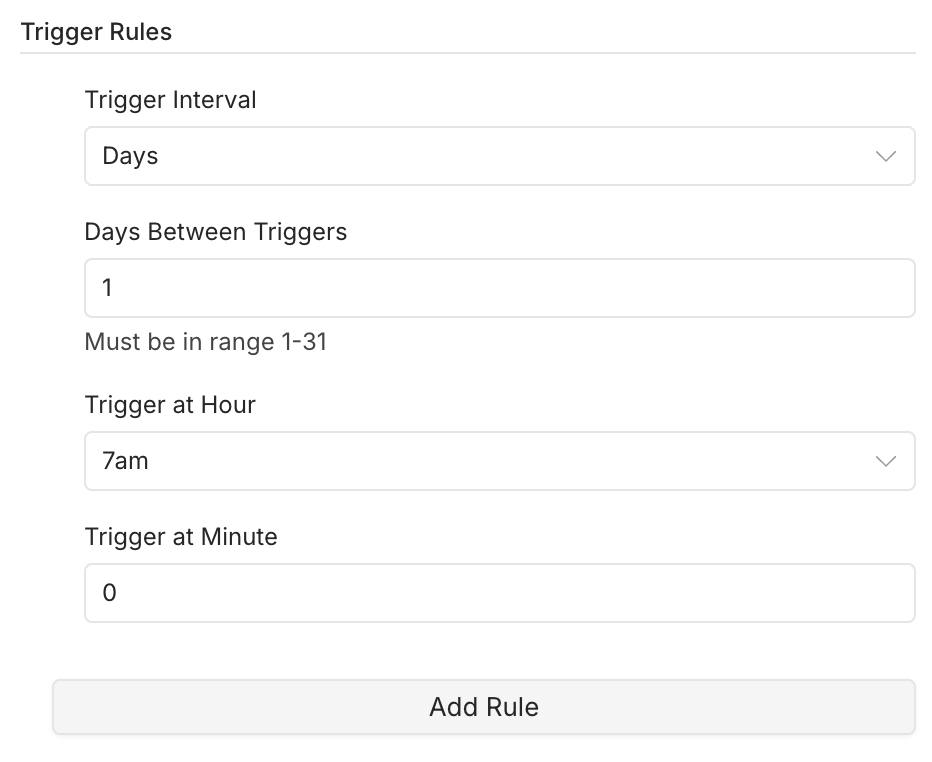This screenshot has width=932, height=762.
Task: Click the divider line under Trigger Rules
Action: click(468, 53)
